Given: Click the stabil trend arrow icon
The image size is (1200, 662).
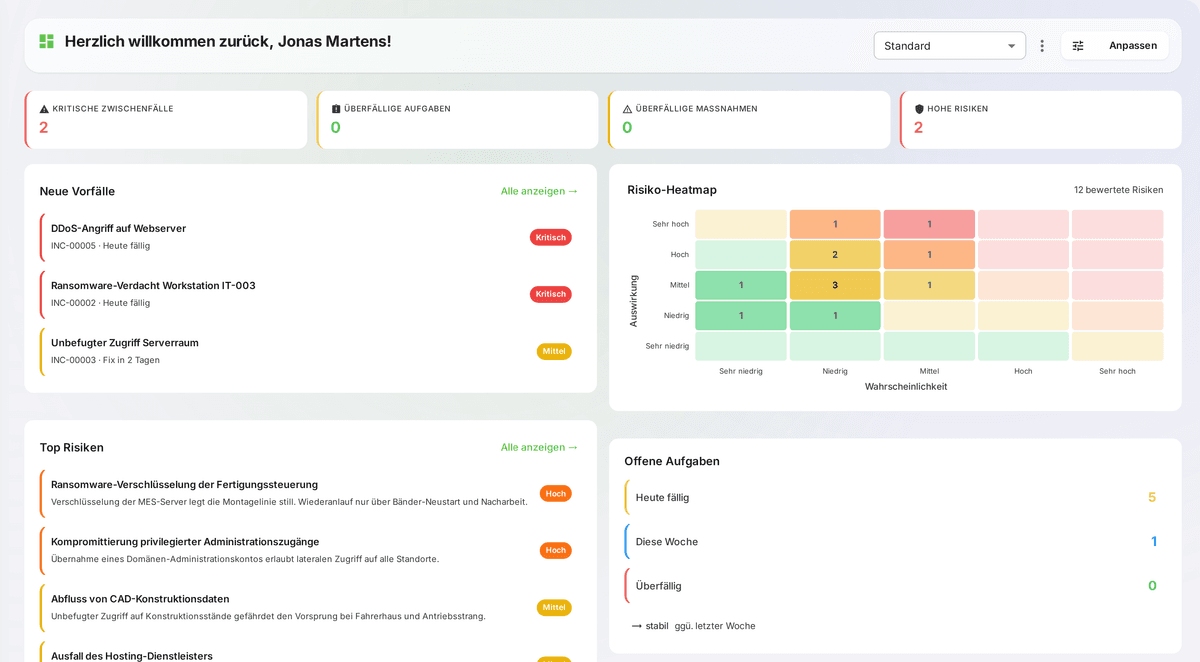Looking at the screenshot, I should (636, 626).
